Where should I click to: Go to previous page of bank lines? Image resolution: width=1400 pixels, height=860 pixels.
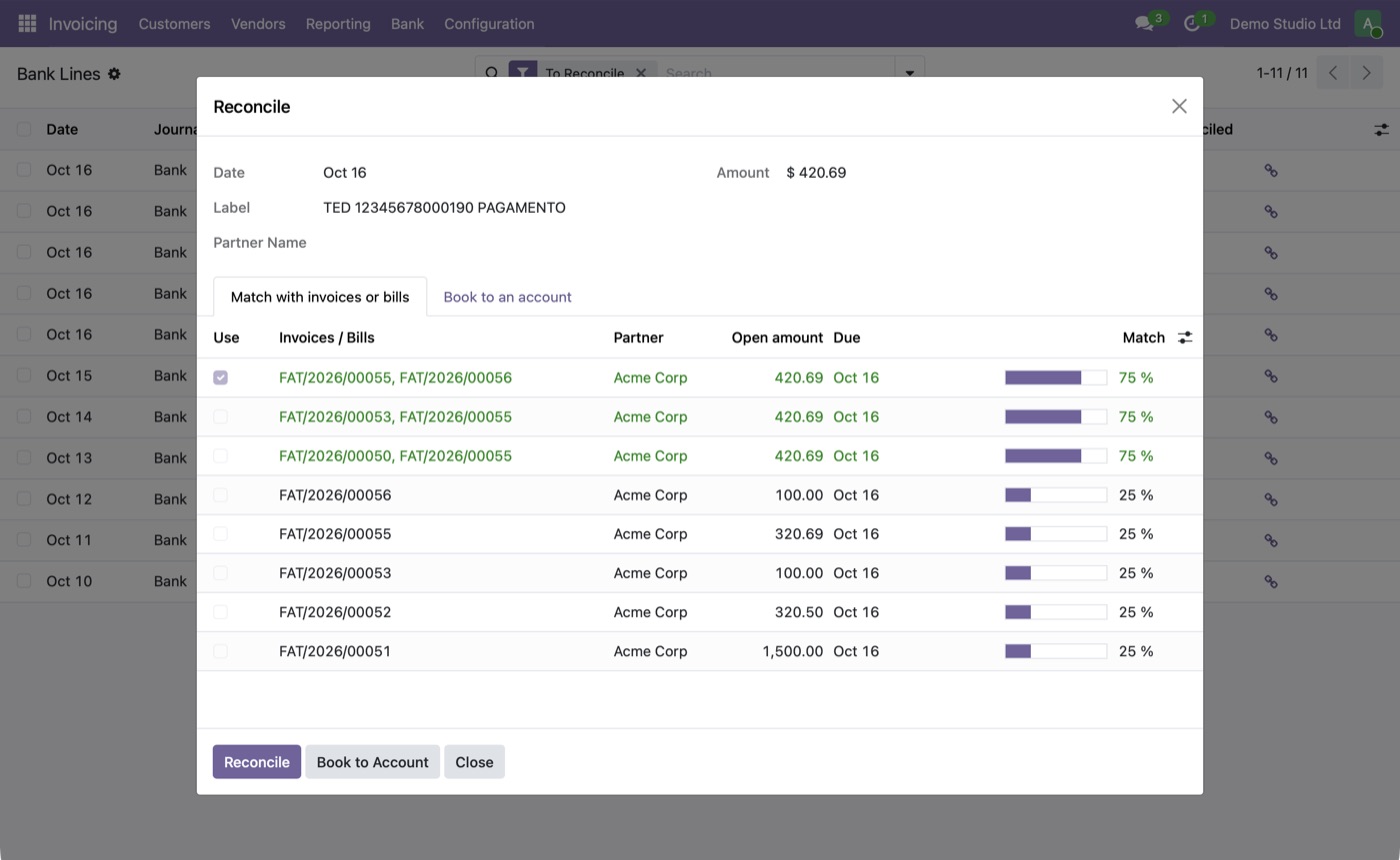(x=1333, y=73)
